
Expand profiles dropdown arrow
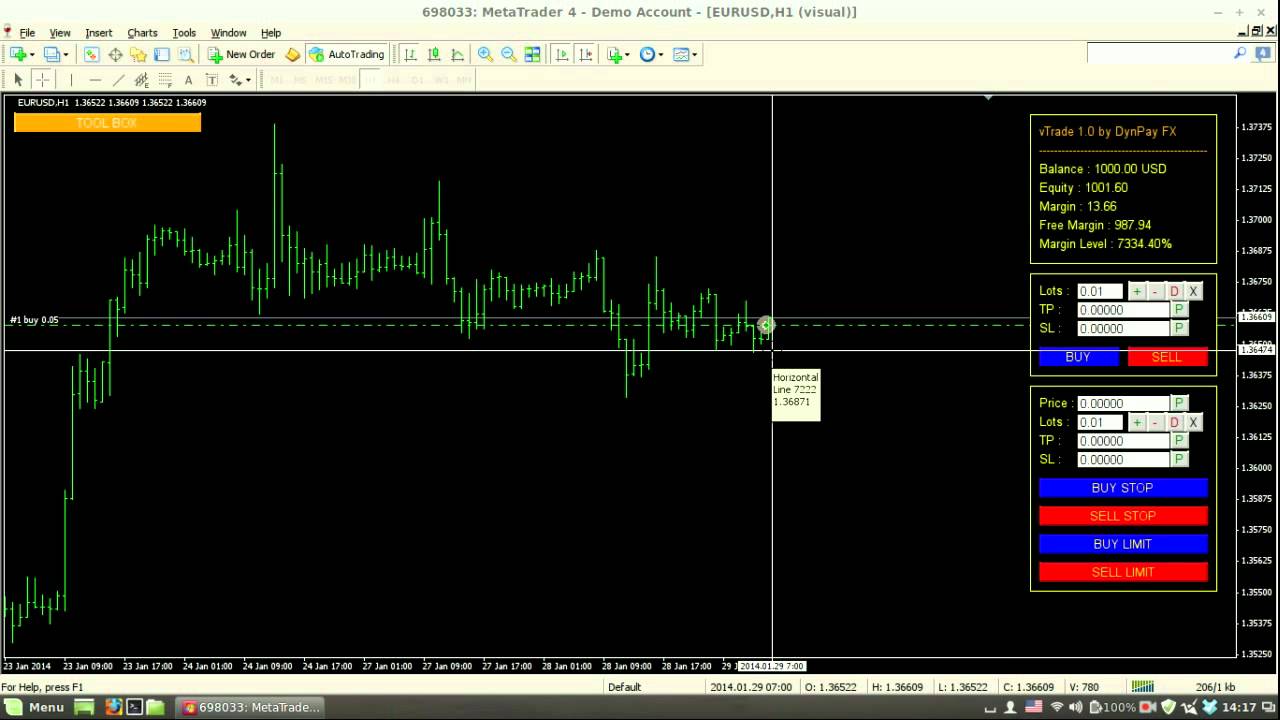[x=66, y=55]
